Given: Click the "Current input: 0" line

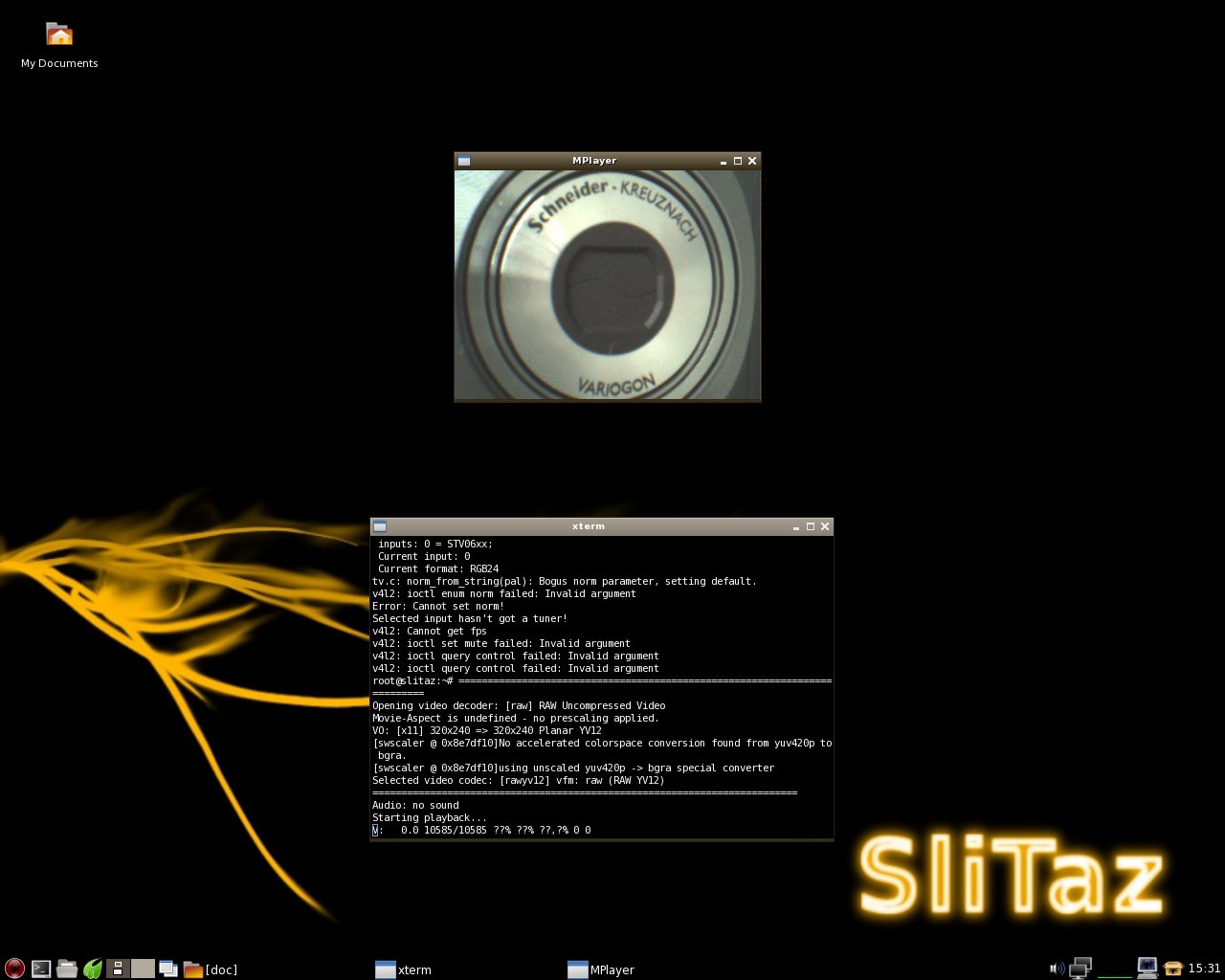Looking at the screenshot, I should click(x=424, y=556).
